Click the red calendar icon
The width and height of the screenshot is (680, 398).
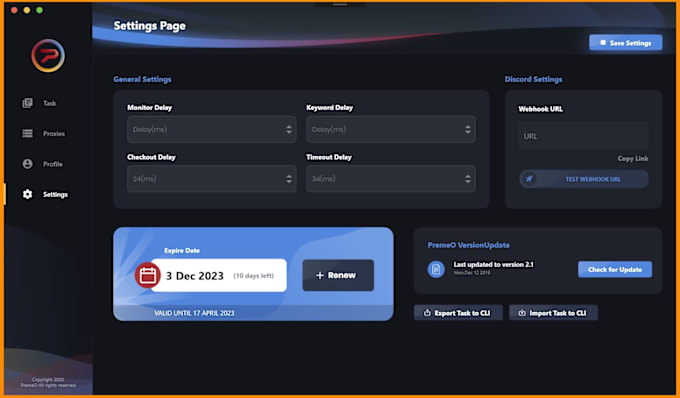pos(147,275)
